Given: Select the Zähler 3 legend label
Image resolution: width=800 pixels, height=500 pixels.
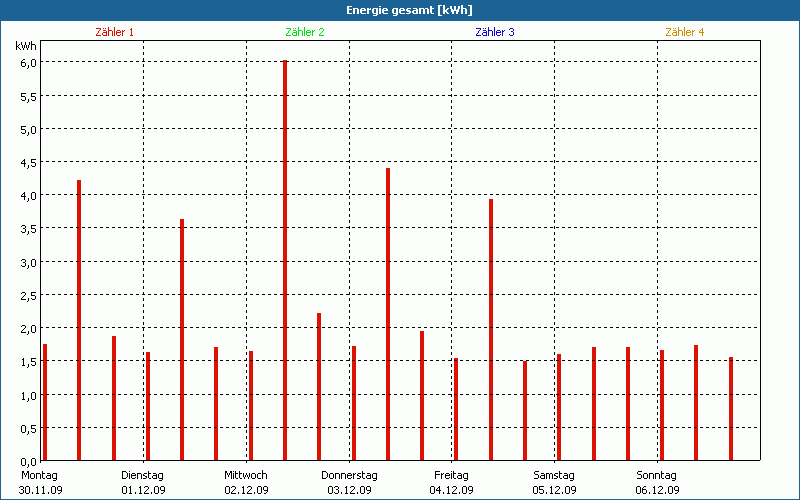Looking at the screenshot, I should click(495, 32).
